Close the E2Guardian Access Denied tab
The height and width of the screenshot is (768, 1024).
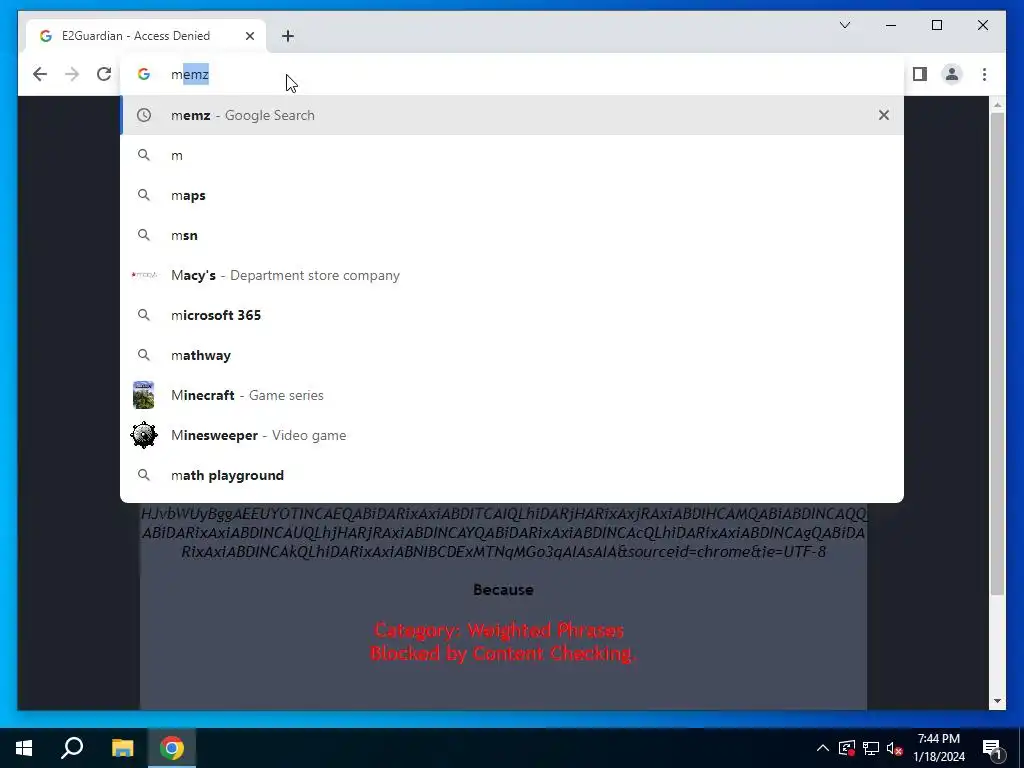[x=249, y=36]
